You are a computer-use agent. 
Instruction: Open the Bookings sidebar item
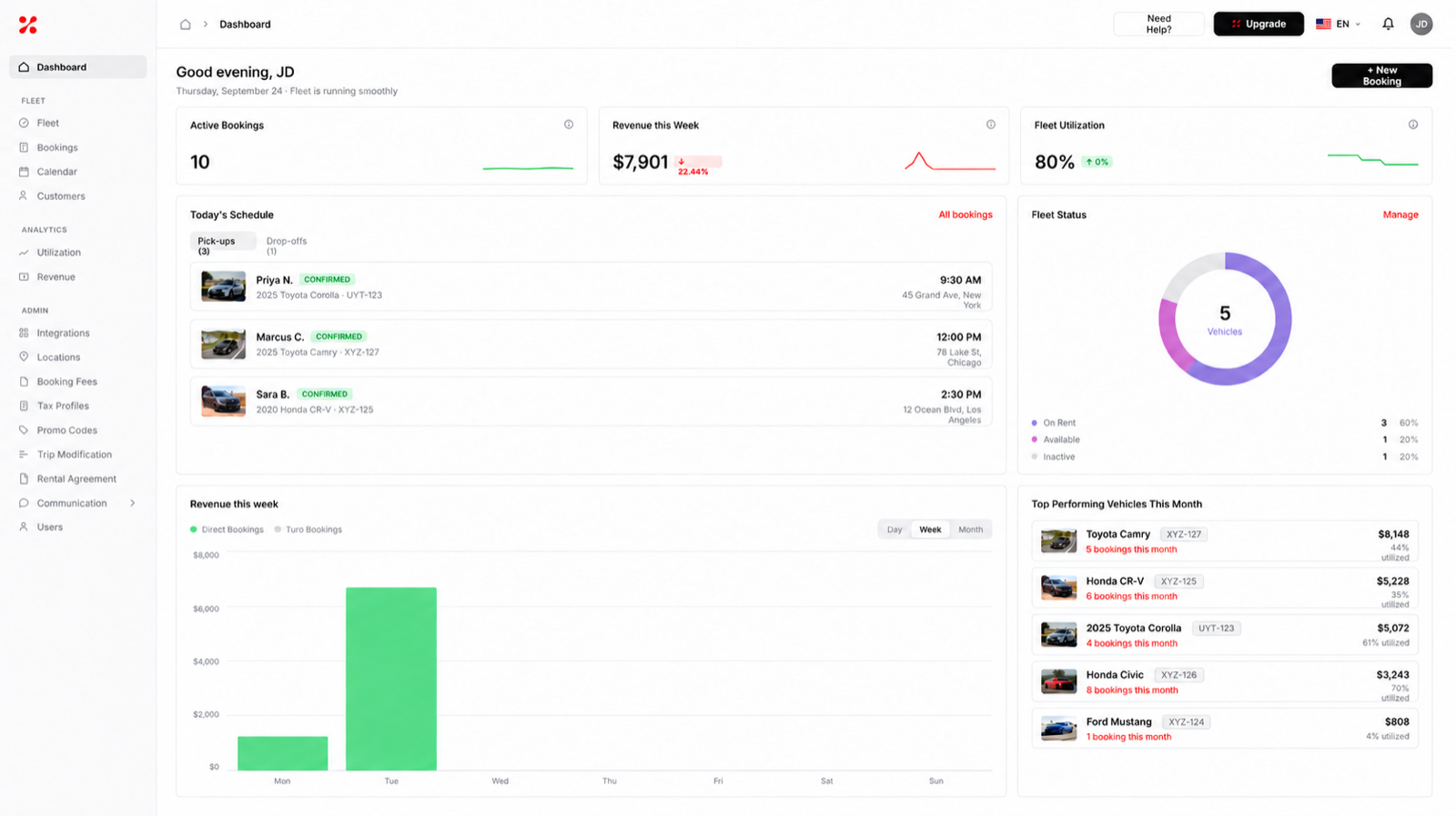77,147
